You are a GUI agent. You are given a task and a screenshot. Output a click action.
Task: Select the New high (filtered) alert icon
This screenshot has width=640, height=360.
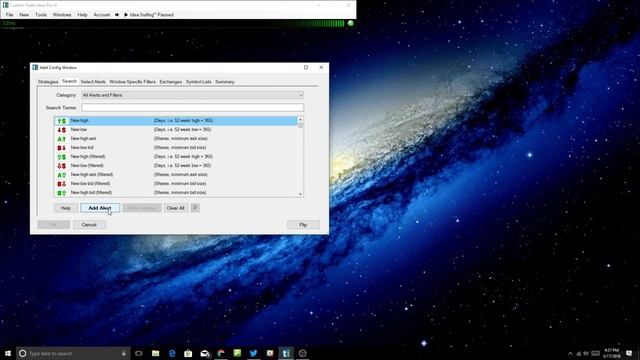coord(62,157)
